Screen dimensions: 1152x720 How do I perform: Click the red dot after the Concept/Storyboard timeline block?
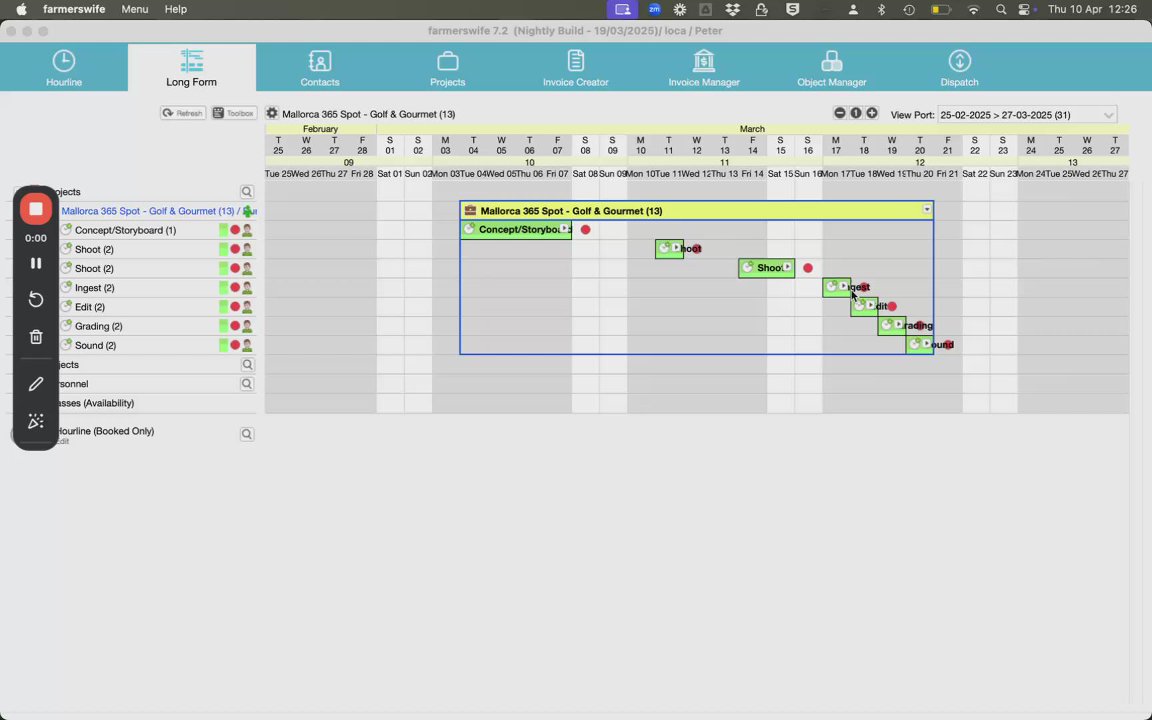pos(586,229)
